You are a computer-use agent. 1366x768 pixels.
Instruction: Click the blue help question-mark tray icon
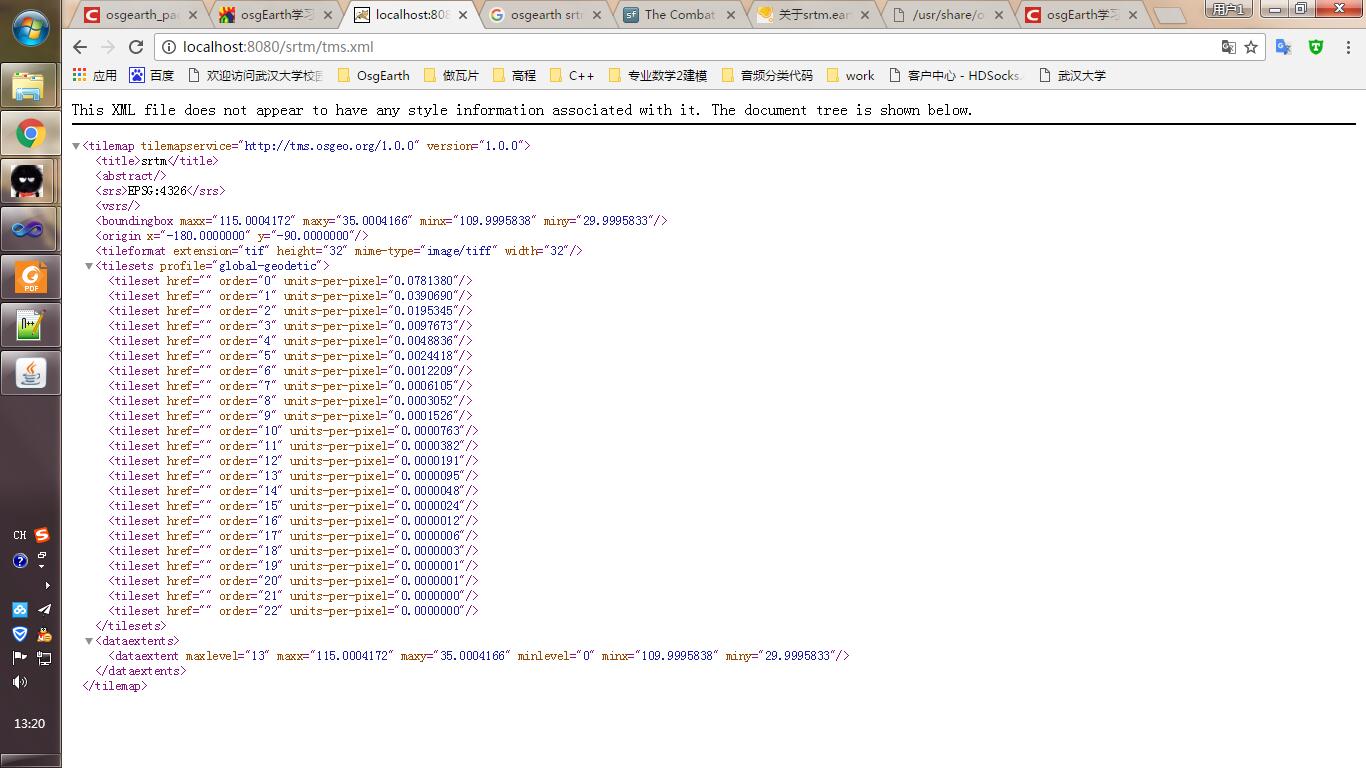(19, 561)
